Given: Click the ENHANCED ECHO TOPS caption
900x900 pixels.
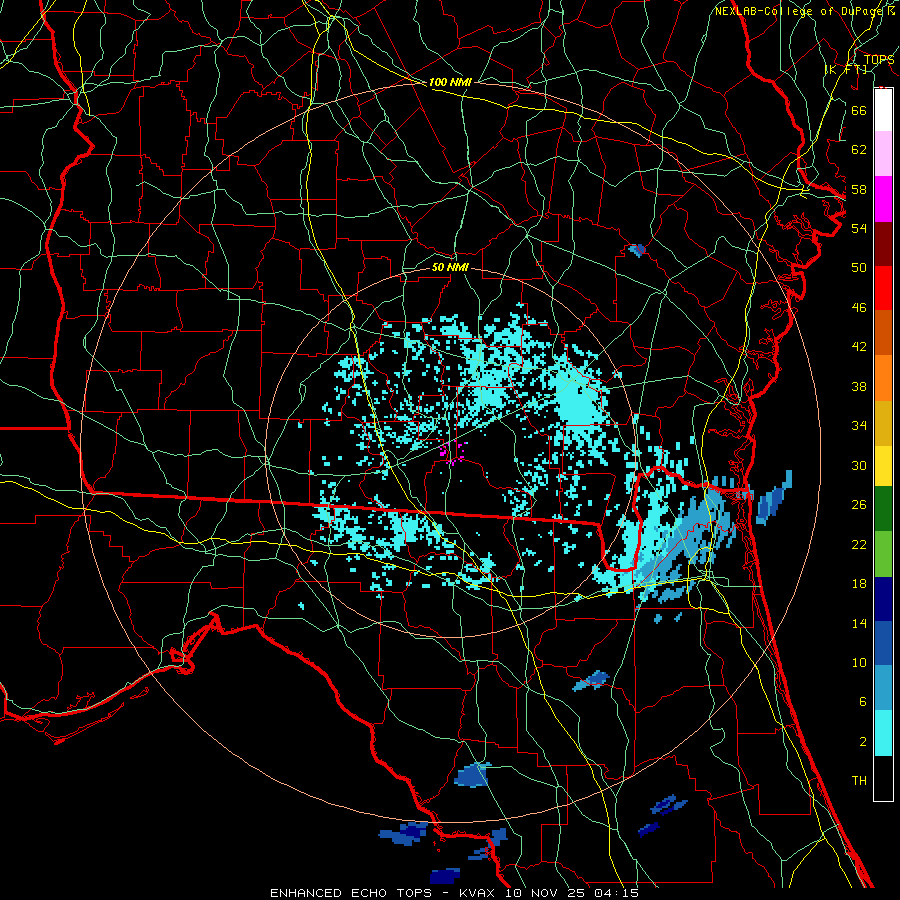Looking at the screenshot, I should [x=351, y=893].
